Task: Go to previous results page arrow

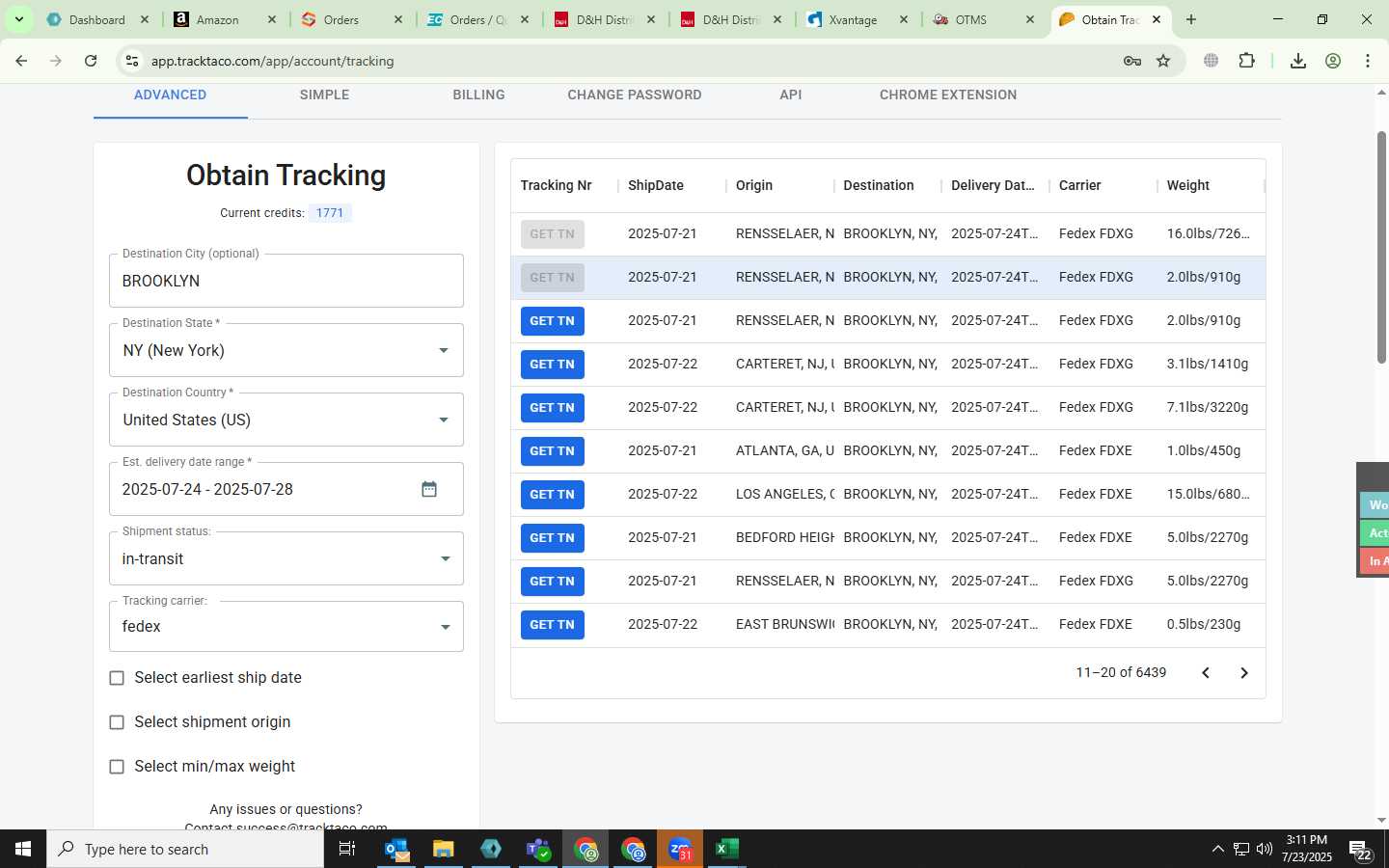Action: pos(1205,672)
